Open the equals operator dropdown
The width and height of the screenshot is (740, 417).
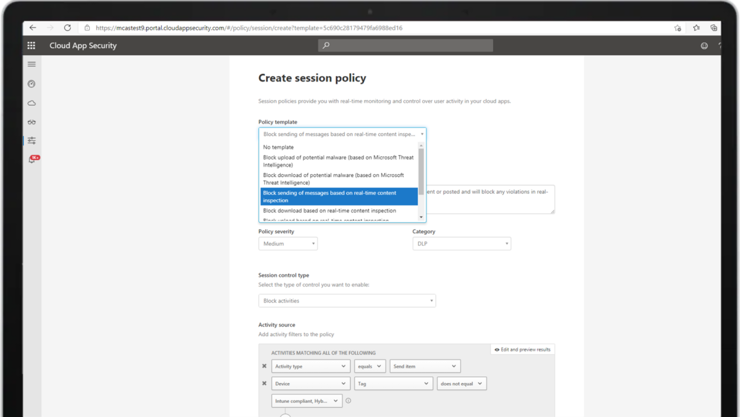[x=370, y=366]
